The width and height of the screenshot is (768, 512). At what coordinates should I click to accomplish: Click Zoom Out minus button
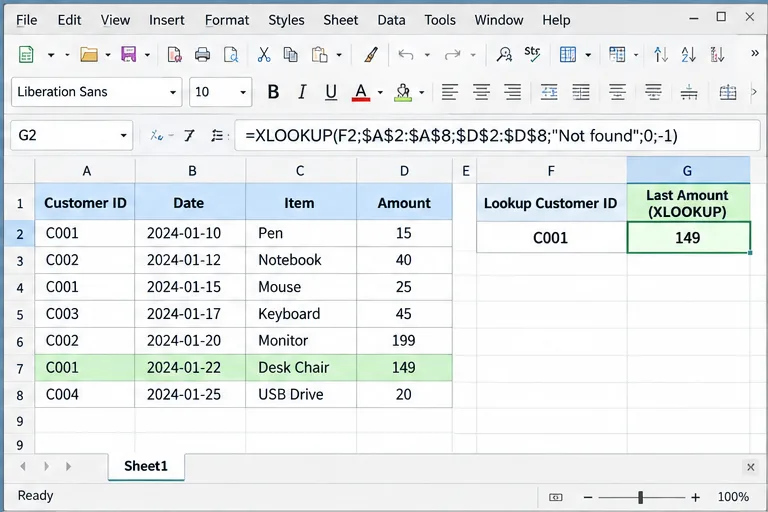[588, 497]
